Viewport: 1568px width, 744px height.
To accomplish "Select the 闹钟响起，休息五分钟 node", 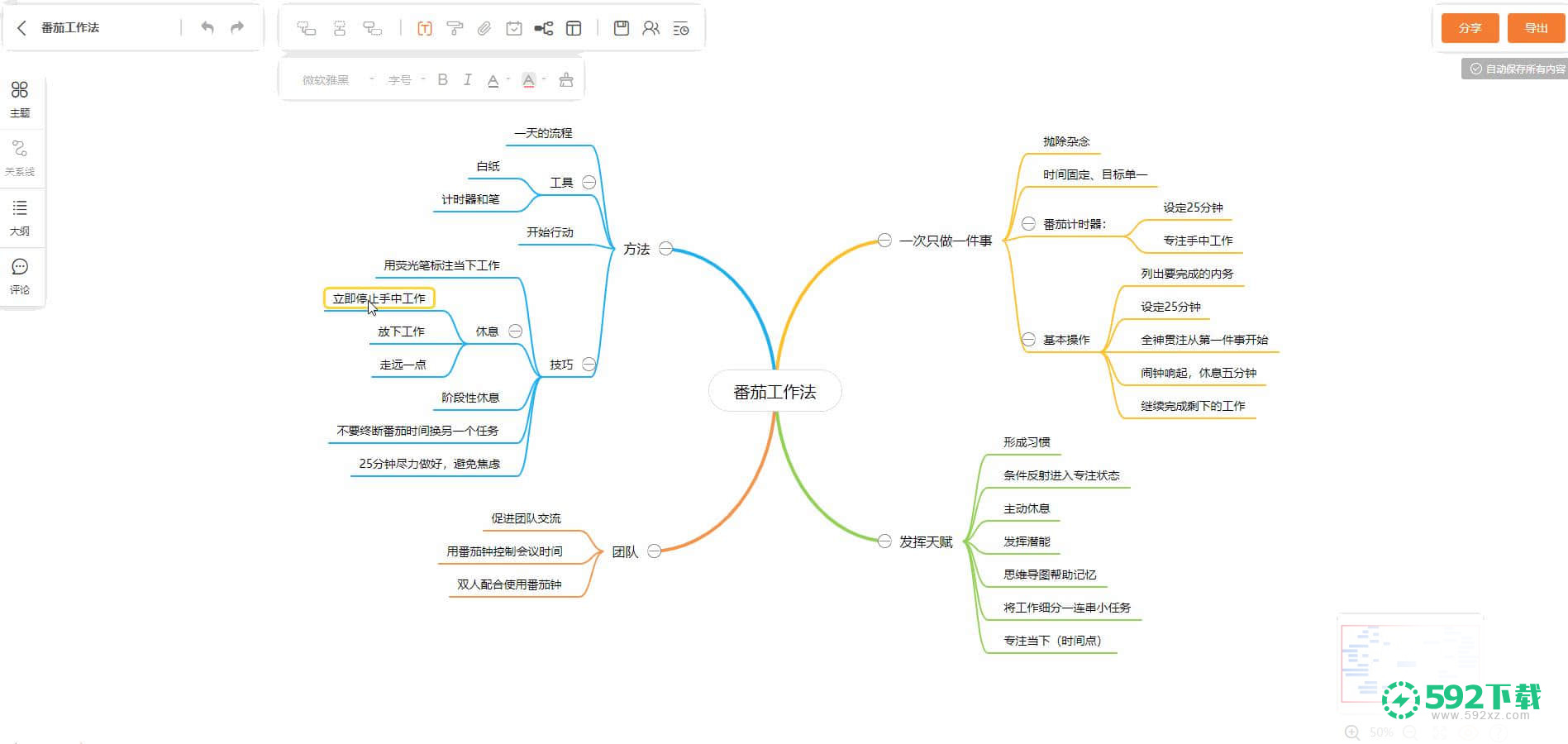I will (x=1199, y=373).
